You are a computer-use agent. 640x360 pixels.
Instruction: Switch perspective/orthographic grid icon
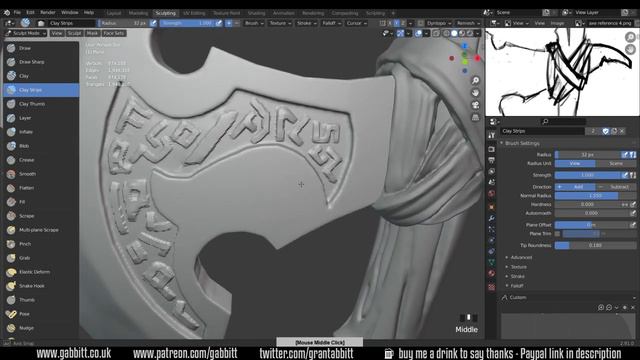click(x=476, y=118)
